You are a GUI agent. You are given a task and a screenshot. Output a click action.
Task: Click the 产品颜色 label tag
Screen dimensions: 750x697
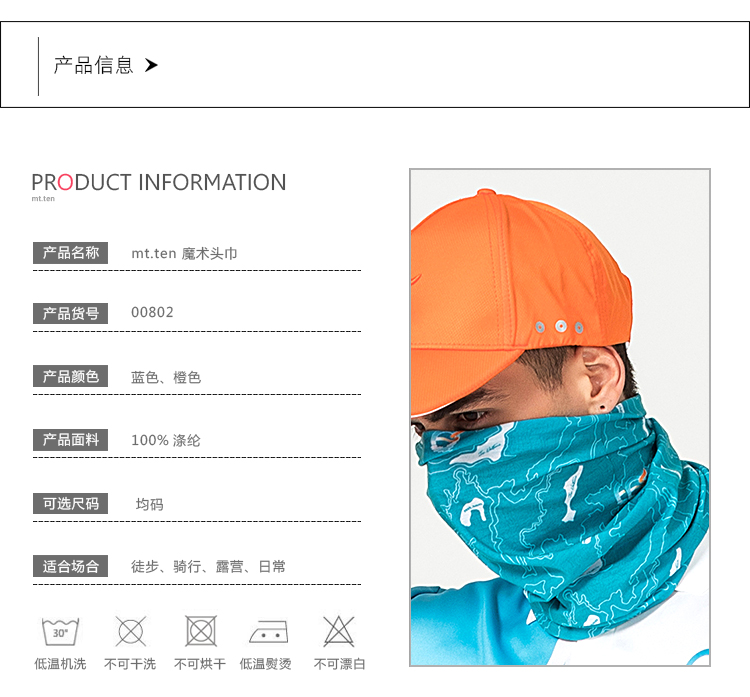[x=70, y=376]
